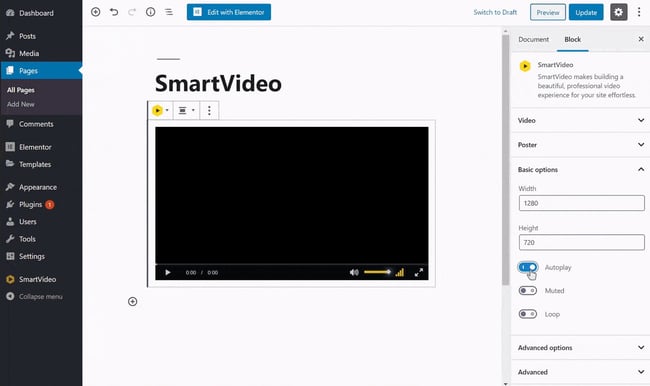Close the block settings sidebar

[641, 39]
